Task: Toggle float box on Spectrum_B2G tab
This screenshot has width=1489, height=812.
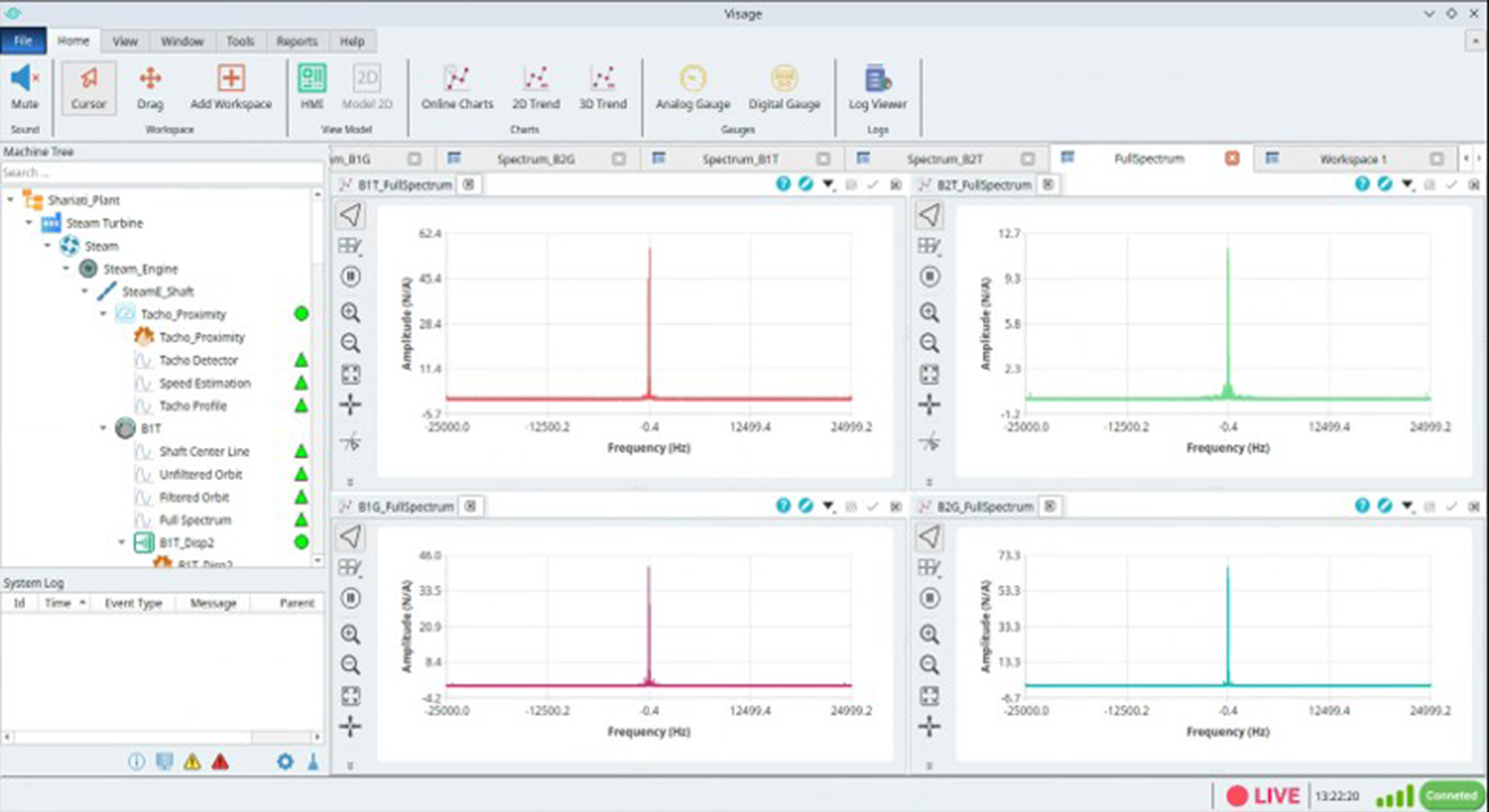Action: pyautogui.click(x=618, y=159)
